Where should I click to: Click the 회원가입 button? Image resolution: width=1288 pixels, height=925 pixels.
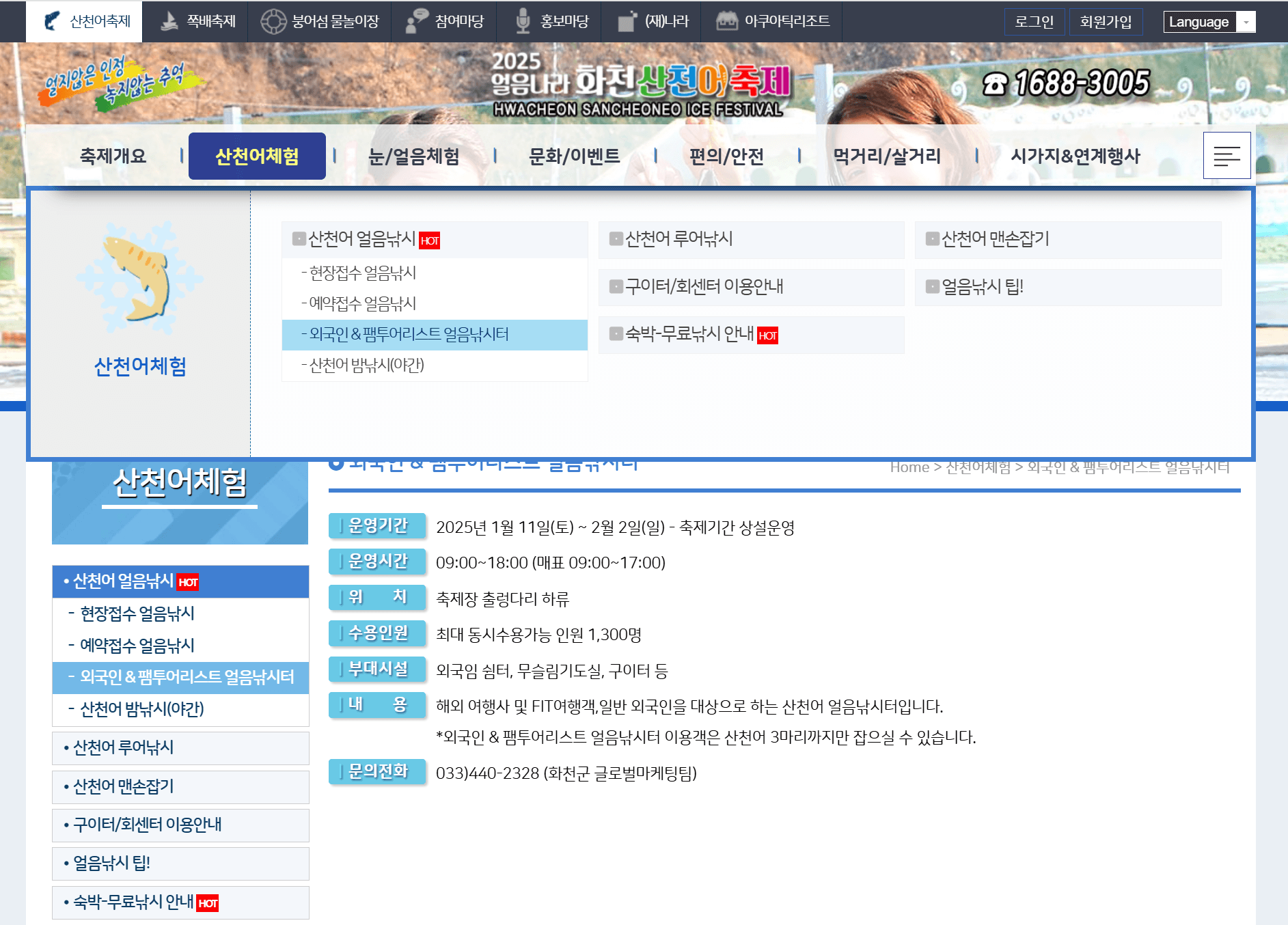[x=1106, y=22]
